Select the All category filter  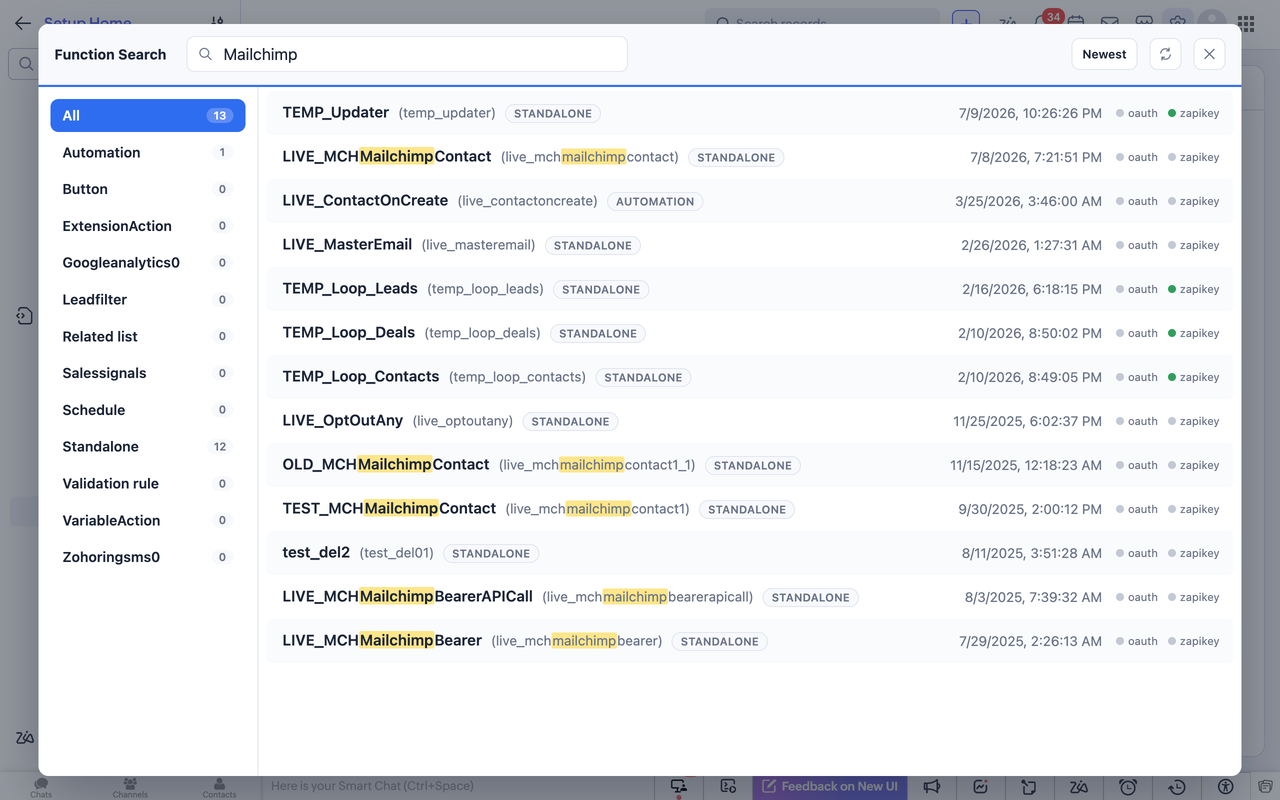(148, 116)
